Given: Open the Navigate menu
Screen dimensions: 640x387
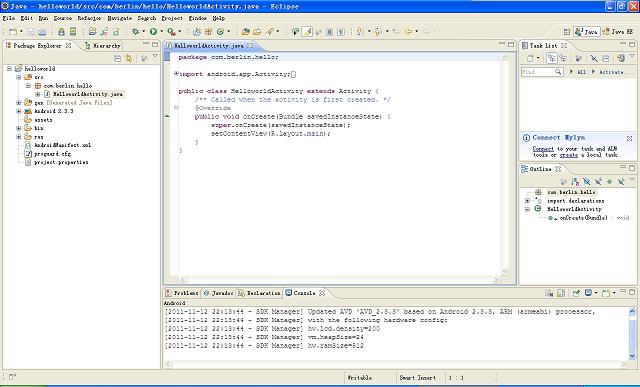Looking at the screenshot, I should tap(120, 18).
